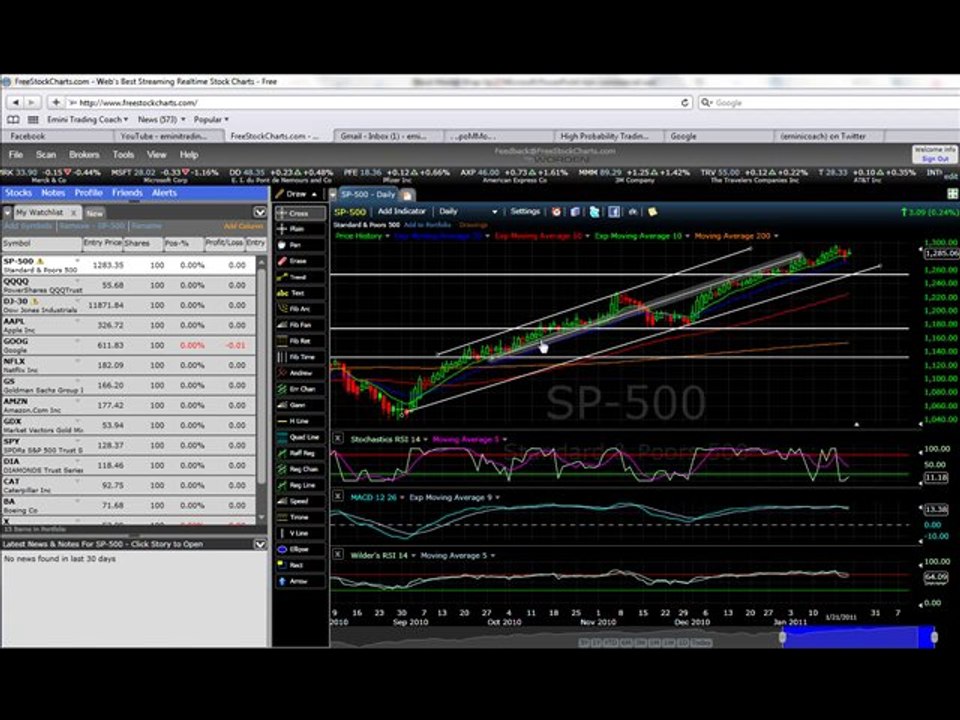
Task: Open the Brokers menu
Action: [84, 155]
